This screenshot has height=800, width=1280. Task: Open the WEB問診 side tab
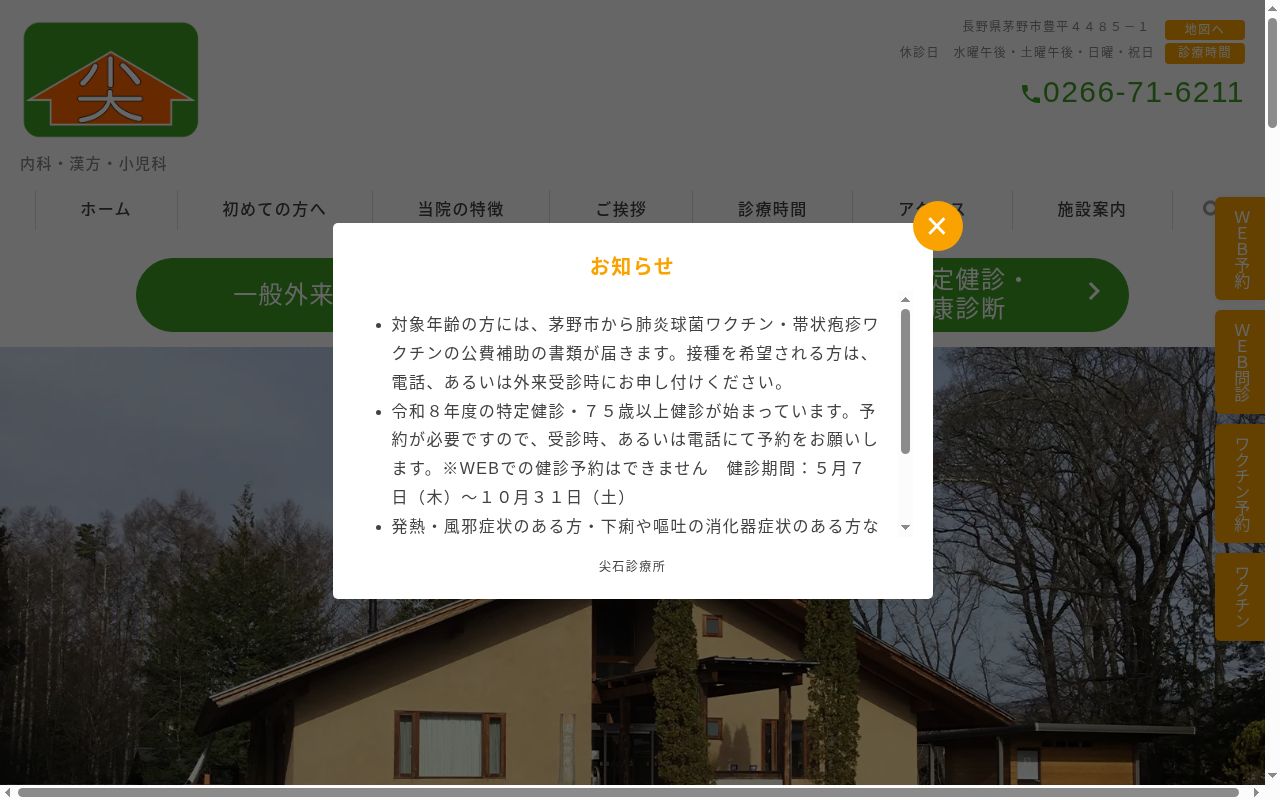[1240, 362]
